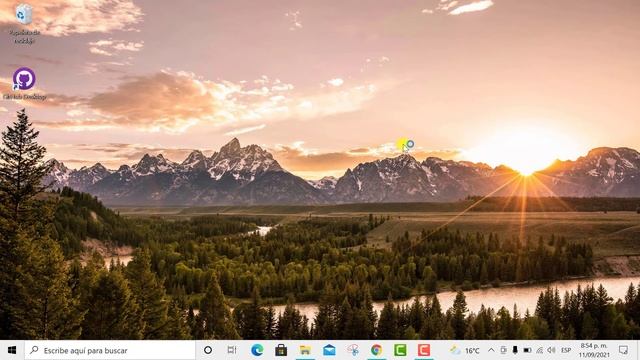Image resolution: width=640 pixels, height=360 pixels.
Task: Click the microphone tray icon
Action: pos(515,351)
